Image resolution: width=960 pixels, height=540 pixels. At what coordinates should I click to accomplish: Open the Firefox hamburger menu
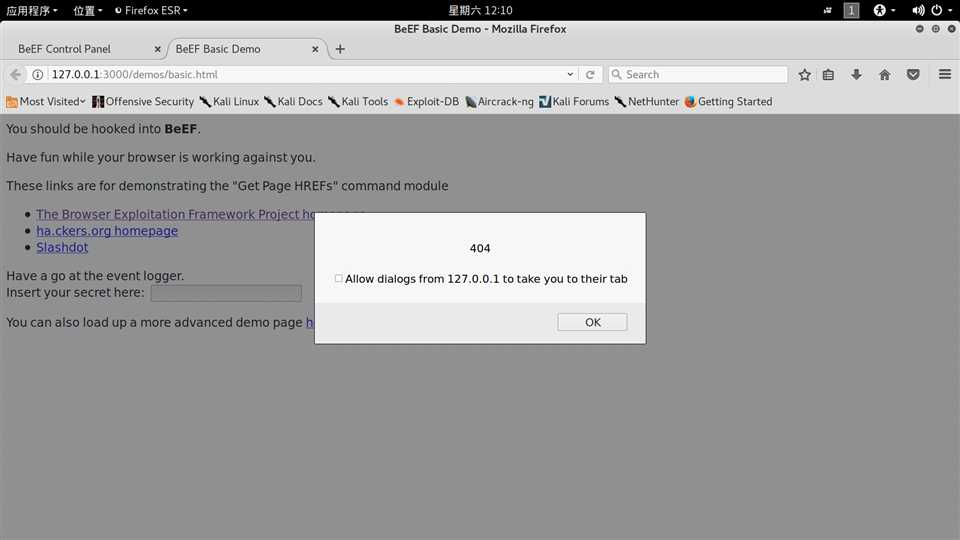[945, 74]
